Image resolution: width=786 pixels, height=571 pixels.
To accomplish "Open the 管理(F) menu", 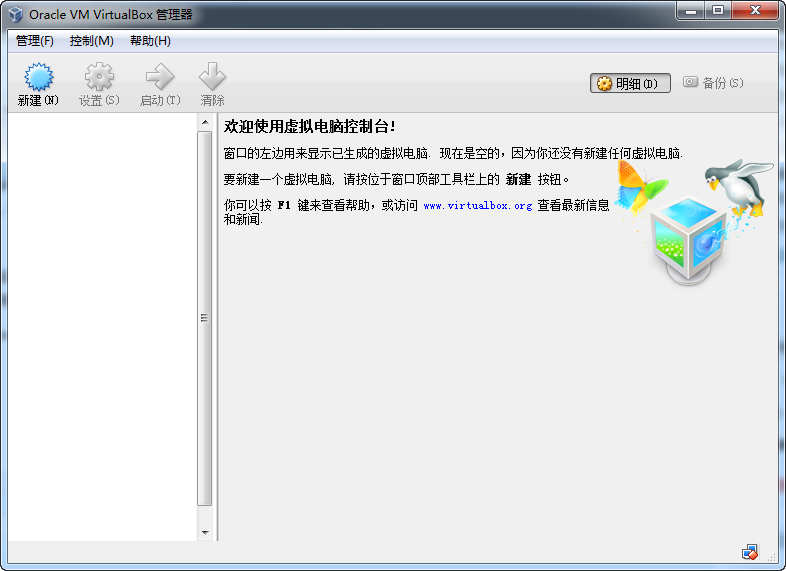I will [x=35, y=41].
